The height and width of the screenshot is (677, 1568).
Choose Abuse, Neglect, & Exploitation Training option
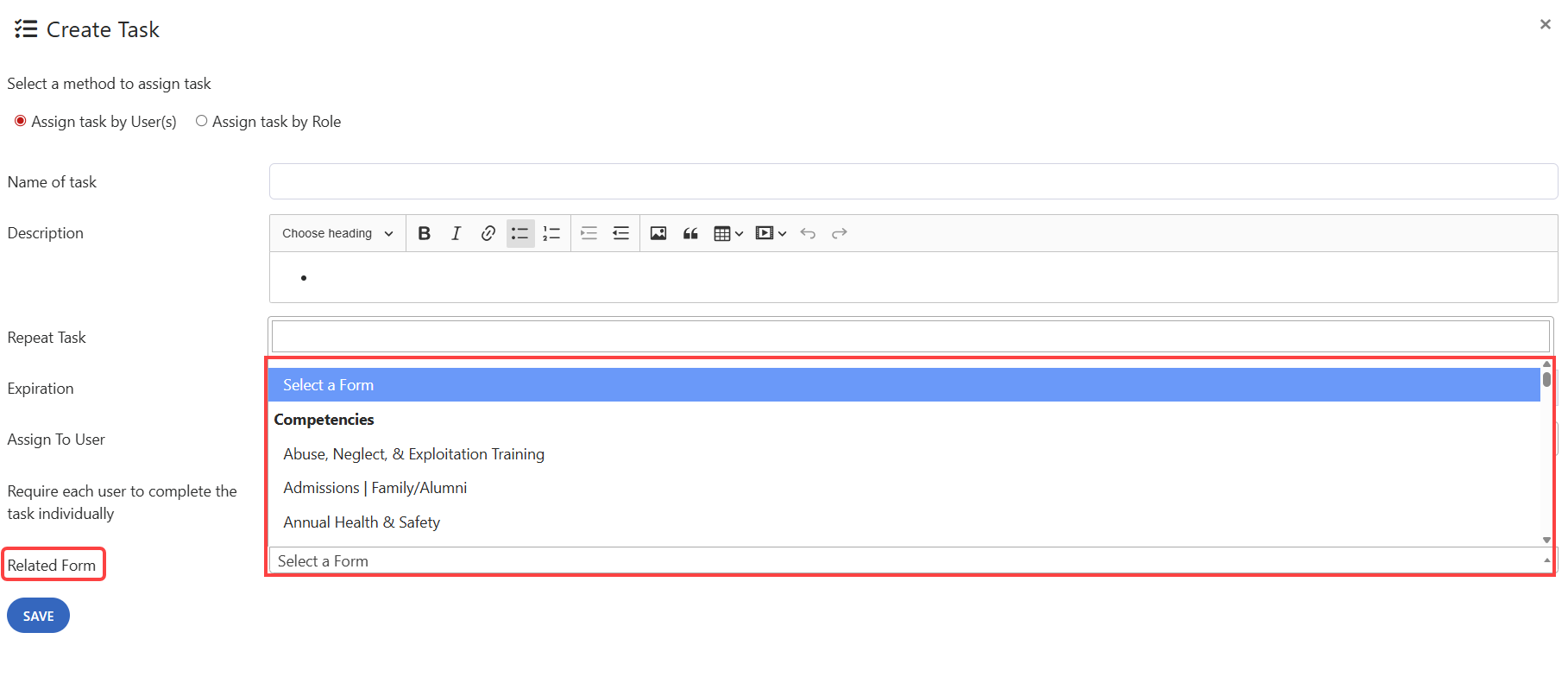click(x=413, y=454)
